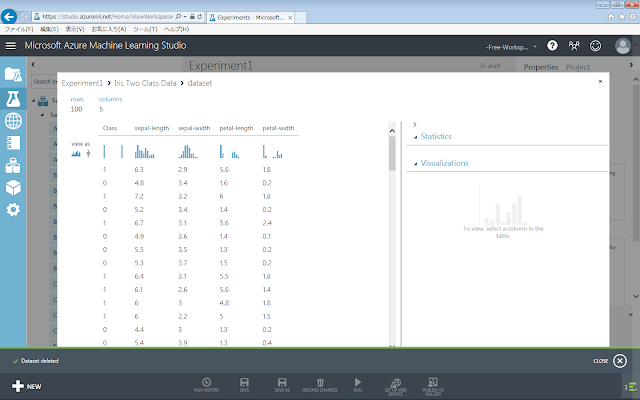Screen dimensions: 640x400
Task: Open the ヘルプ(H) menu
Action: click(x=176, y=29)
